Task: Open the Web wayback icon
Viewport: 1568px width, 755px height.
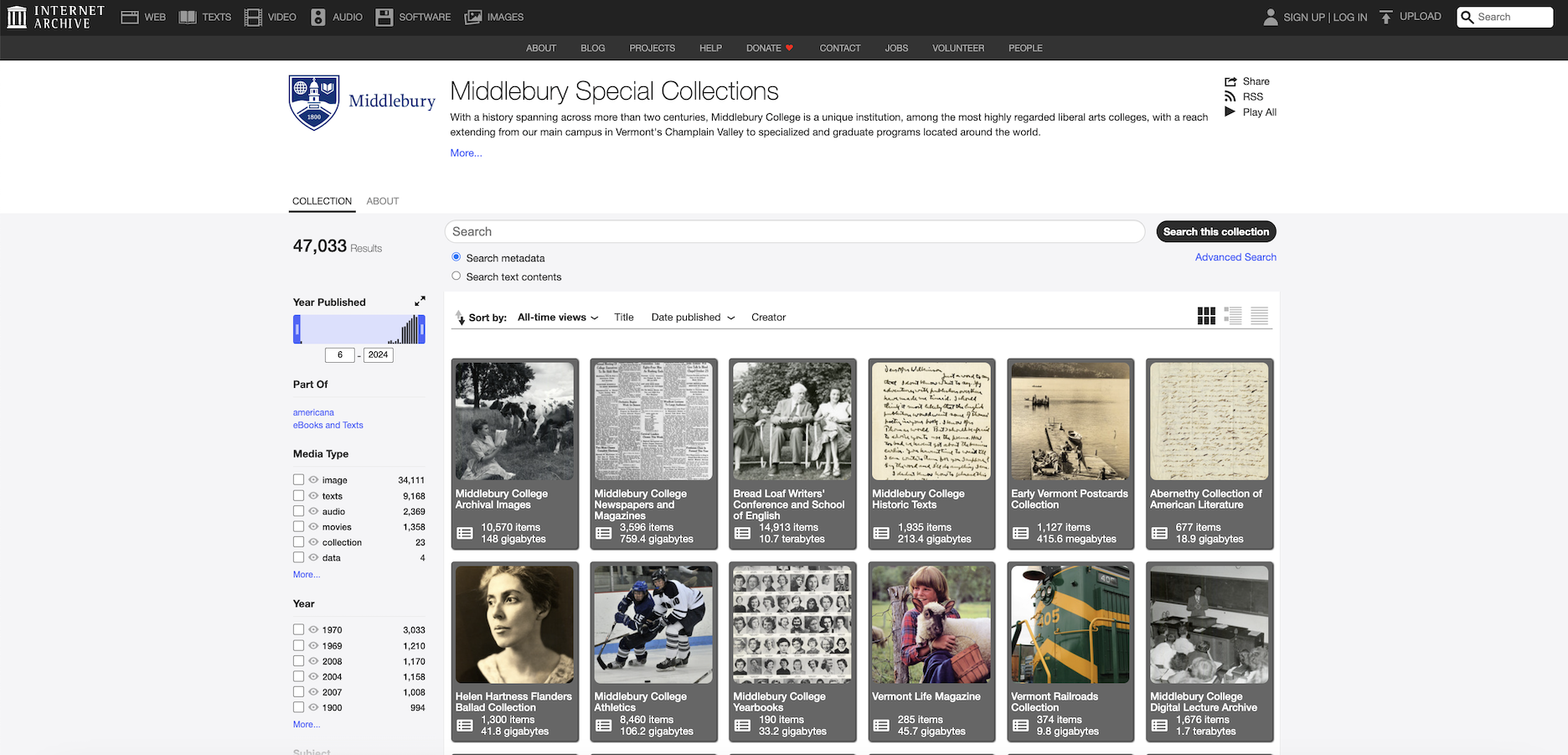Action: coord(129,17)
